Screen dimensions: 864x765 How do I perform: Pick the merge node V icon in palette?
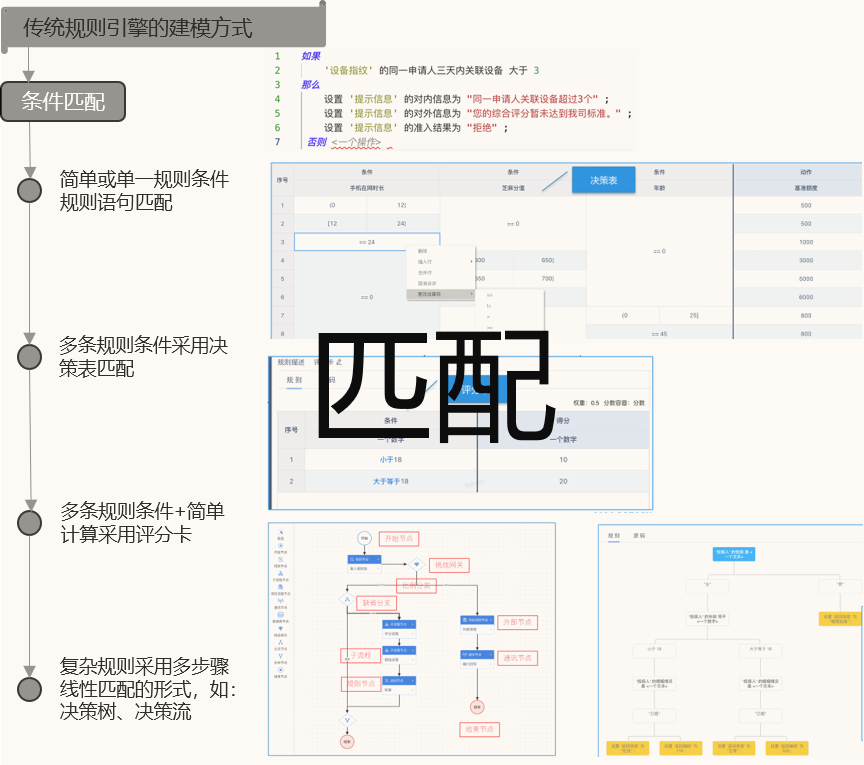click(280, 658)
